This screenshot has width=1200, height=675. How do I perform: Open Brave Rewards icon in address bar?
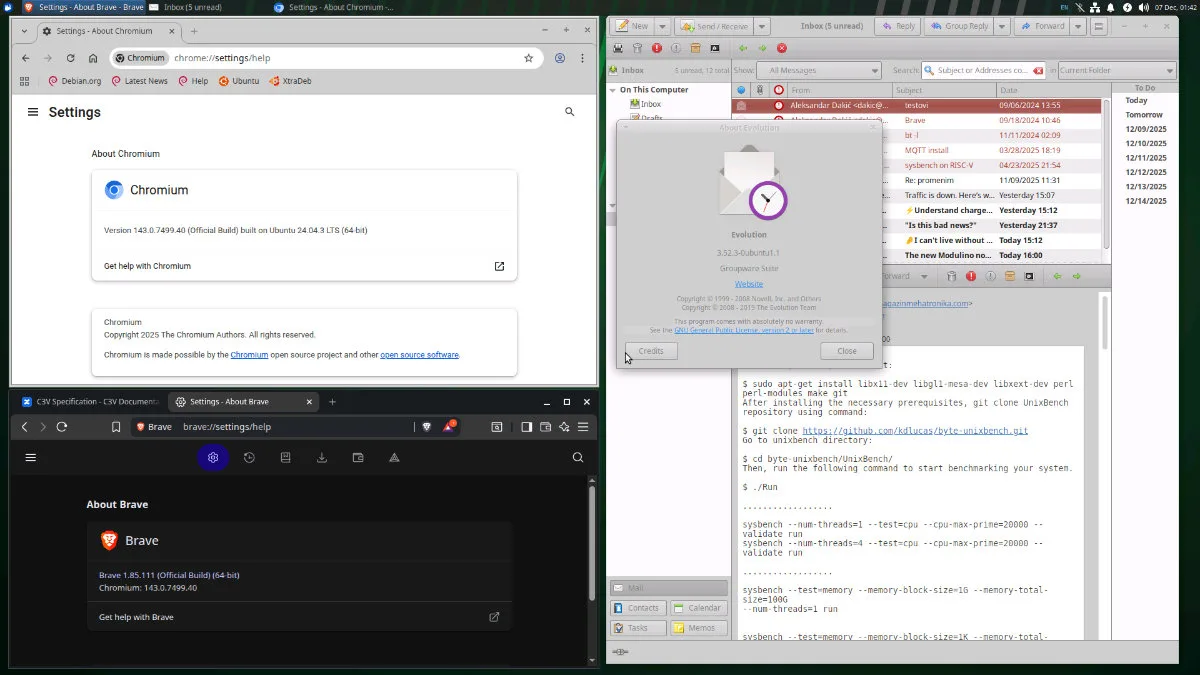450,427
